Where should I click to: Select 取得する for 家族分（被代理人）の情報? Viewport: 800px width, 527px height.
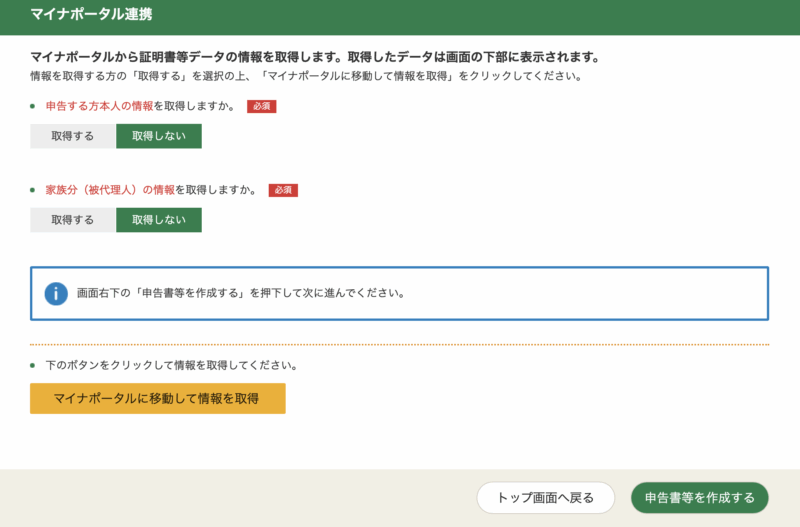click(73, 220)
